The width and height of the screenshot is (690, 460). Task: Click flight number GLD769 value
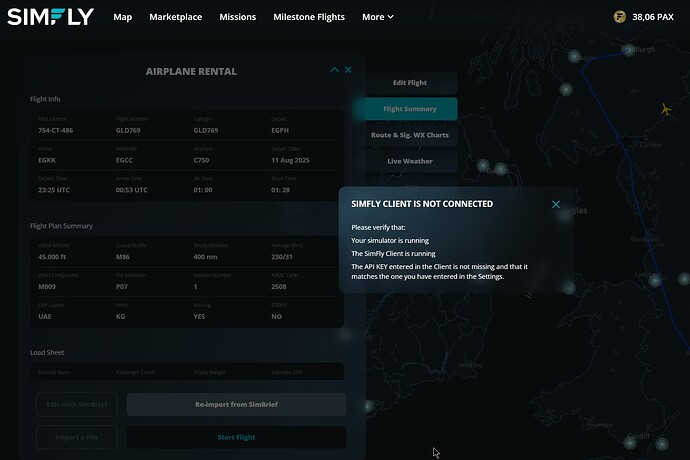[x=128, y=130]
